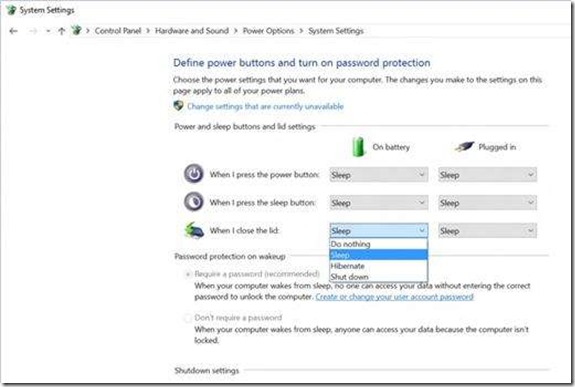Collapse the close lid On battery dropdown
Viewport: 575px width, 387px height.
tap(378, 231)
